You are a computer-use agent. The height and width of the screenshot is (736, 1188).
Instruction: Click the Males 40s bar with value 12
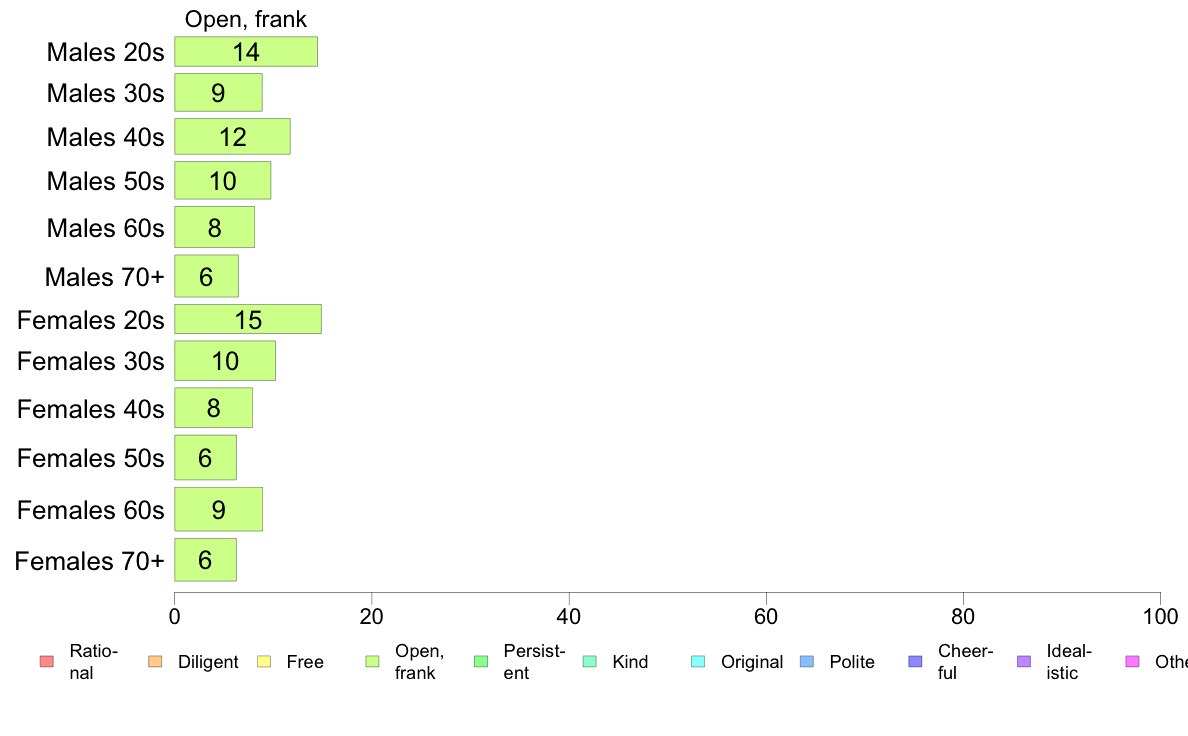click(233, 136)
